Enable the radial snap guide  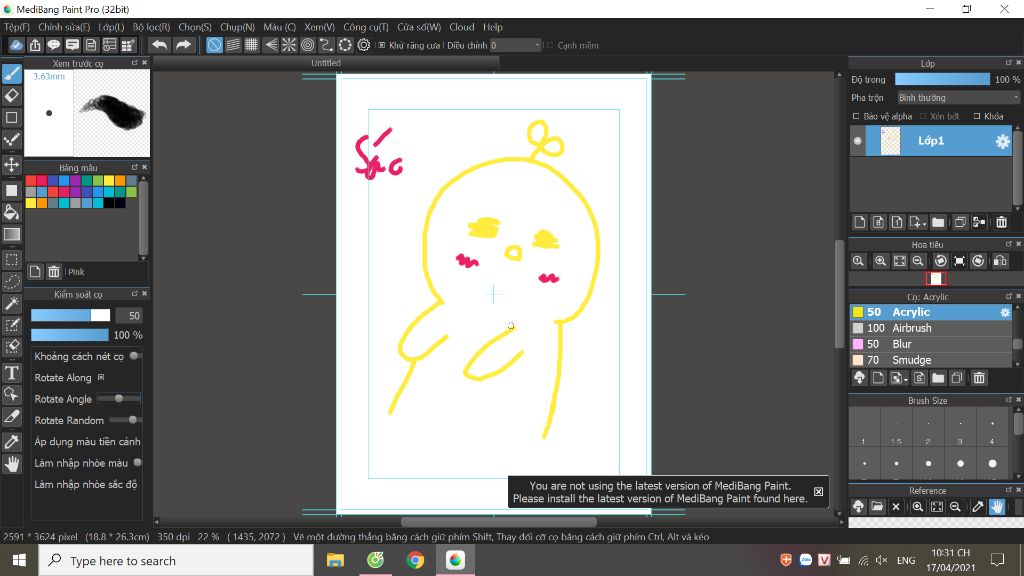[289, 45]
